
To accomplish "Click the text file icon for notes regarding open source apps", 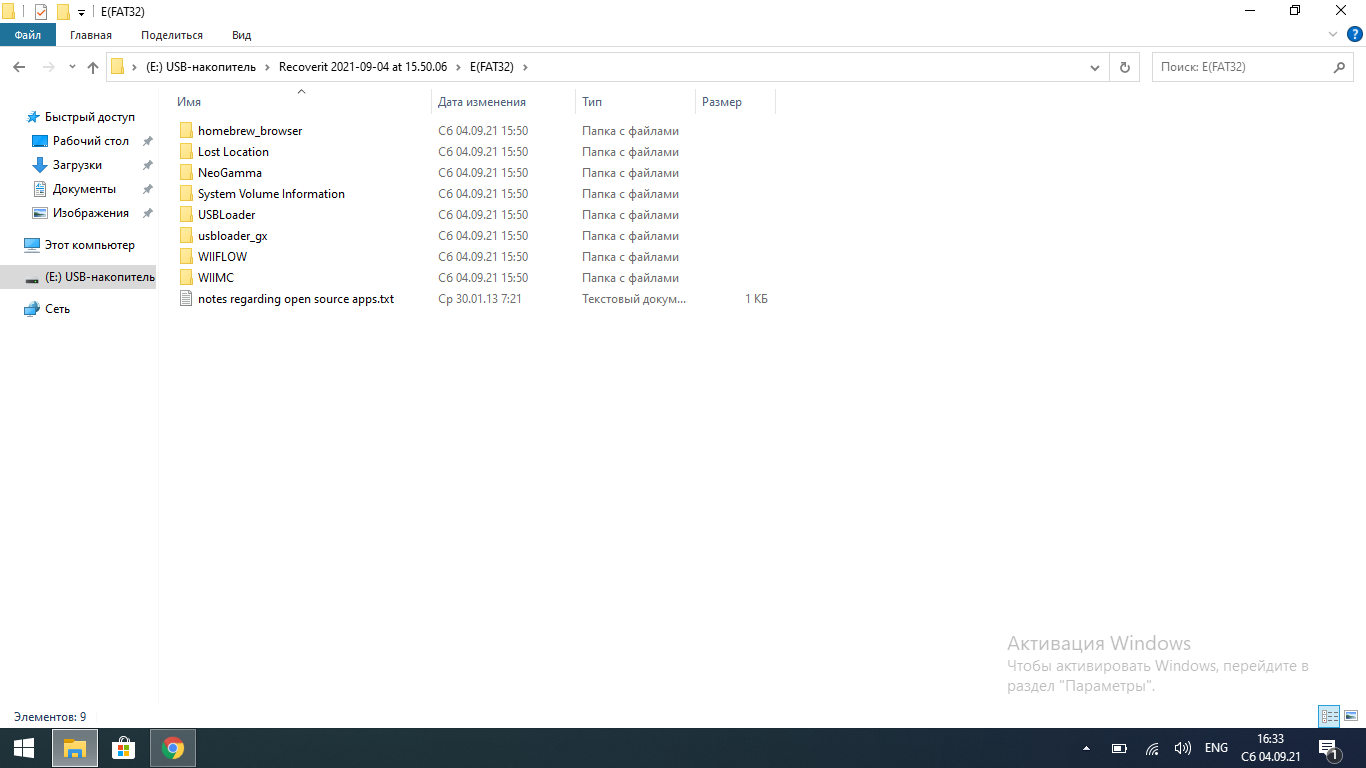I will tap(185, 299).
